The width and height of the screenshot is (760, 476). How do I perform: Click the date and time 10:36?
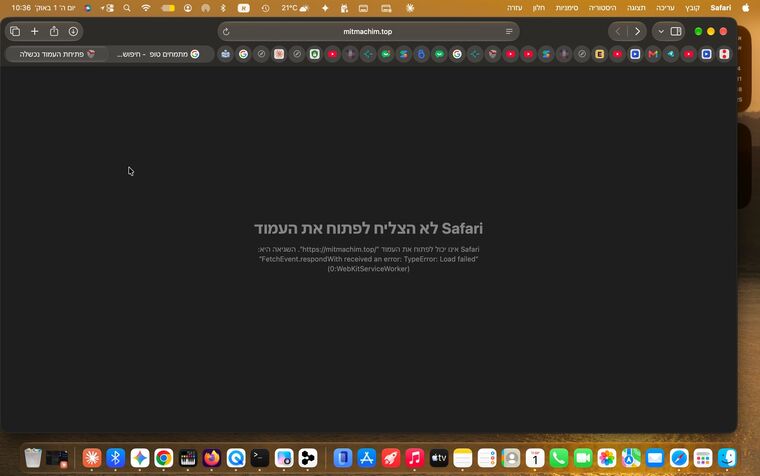point(43,8)
